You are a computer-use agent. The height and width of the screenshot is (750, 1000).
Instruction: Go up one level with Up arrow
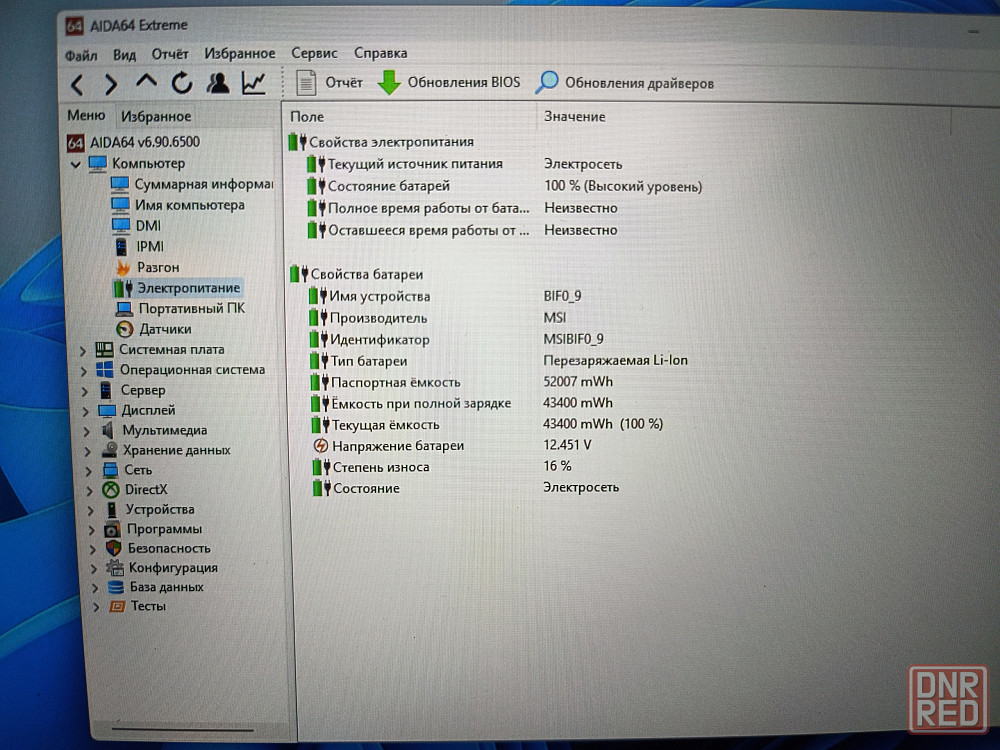click(x=146, y=83)
